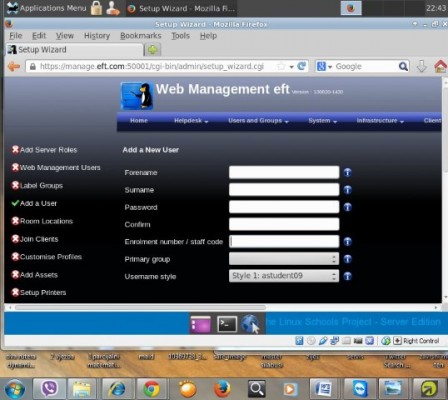
Task: Click the purple file manager panel icon
Action: [200, 325]
